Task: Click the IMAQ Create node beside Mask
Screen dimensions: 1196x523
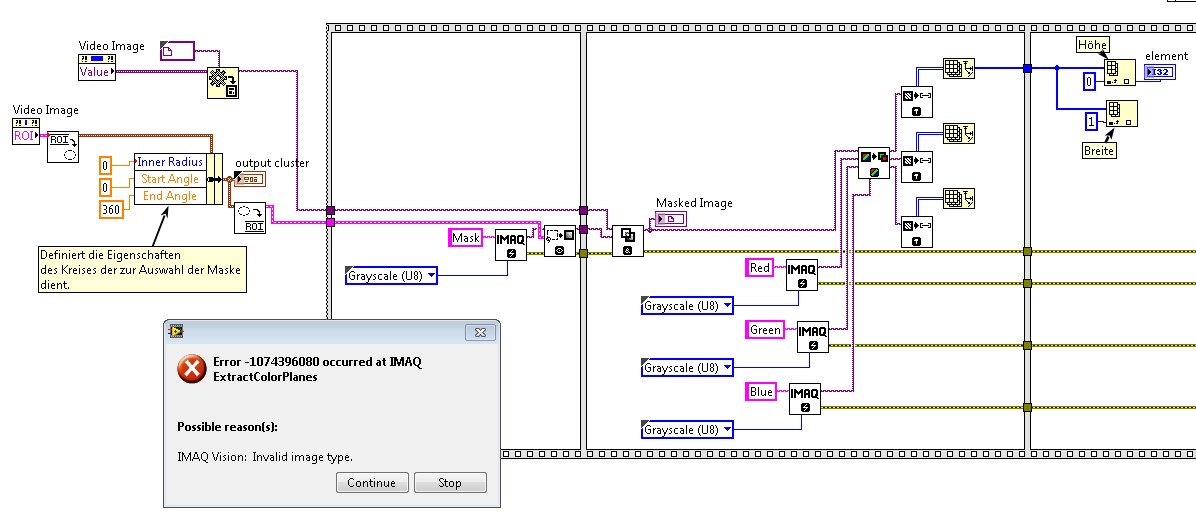Action: (x=510, y=245)
